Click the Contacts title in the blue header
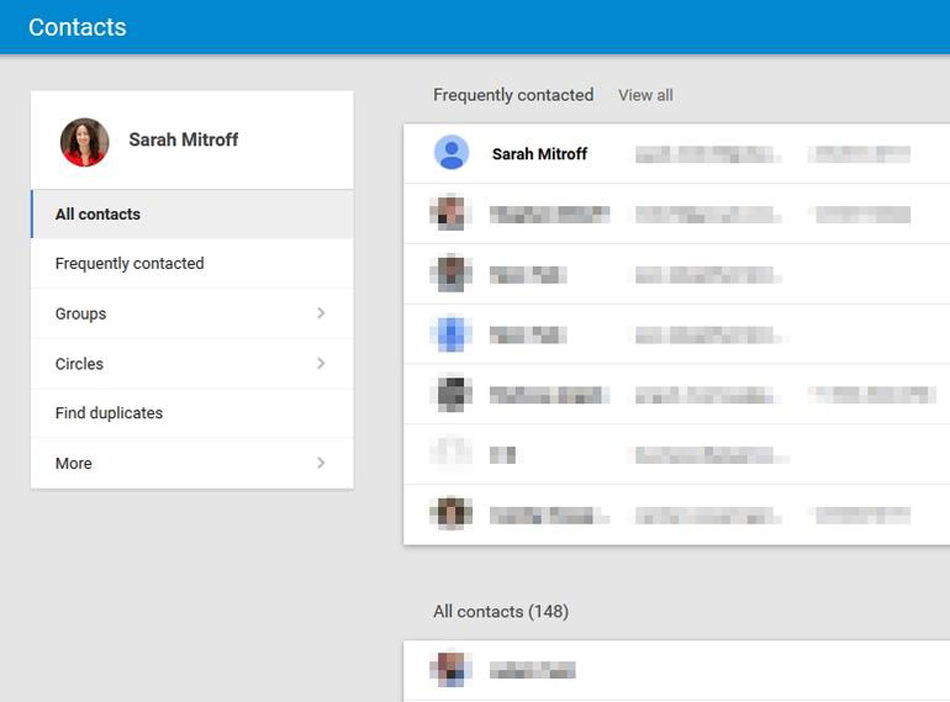 pos(77,27)
